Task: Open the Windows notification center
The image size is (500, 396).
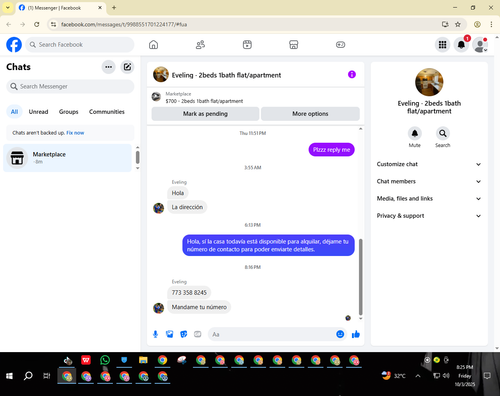Action: [x=487, y=376]
